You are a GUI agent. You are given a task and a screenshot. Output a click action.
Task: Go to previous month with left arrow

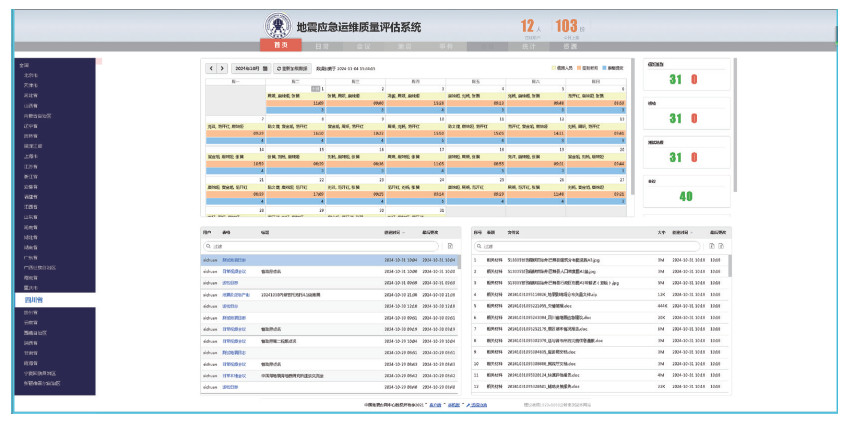click(211, 69)
